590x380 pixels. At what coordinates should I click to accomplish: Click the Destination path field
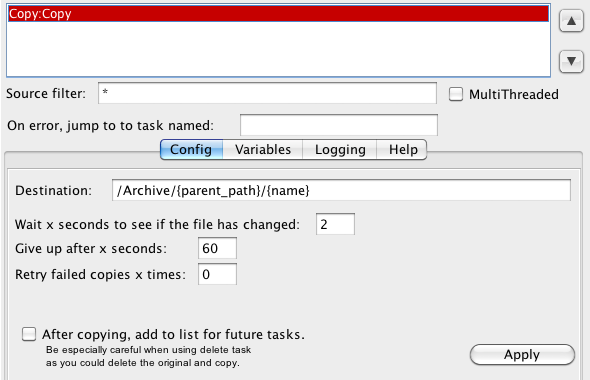click(x=341, y=190)
